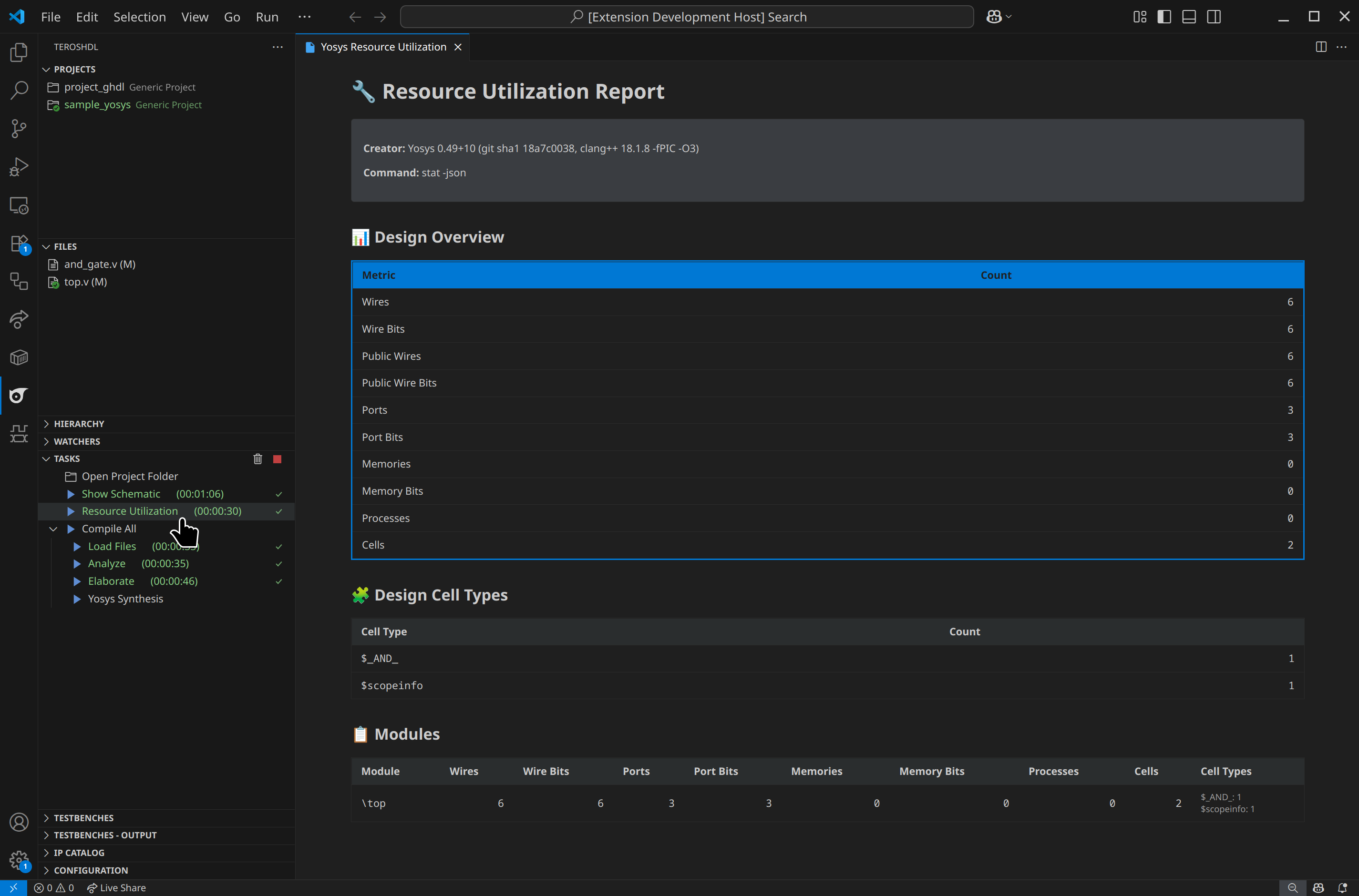The width and height of the screenshot is (1359, 896).
Task: Click Open Project Folder task
Action: tap(166, 476)
